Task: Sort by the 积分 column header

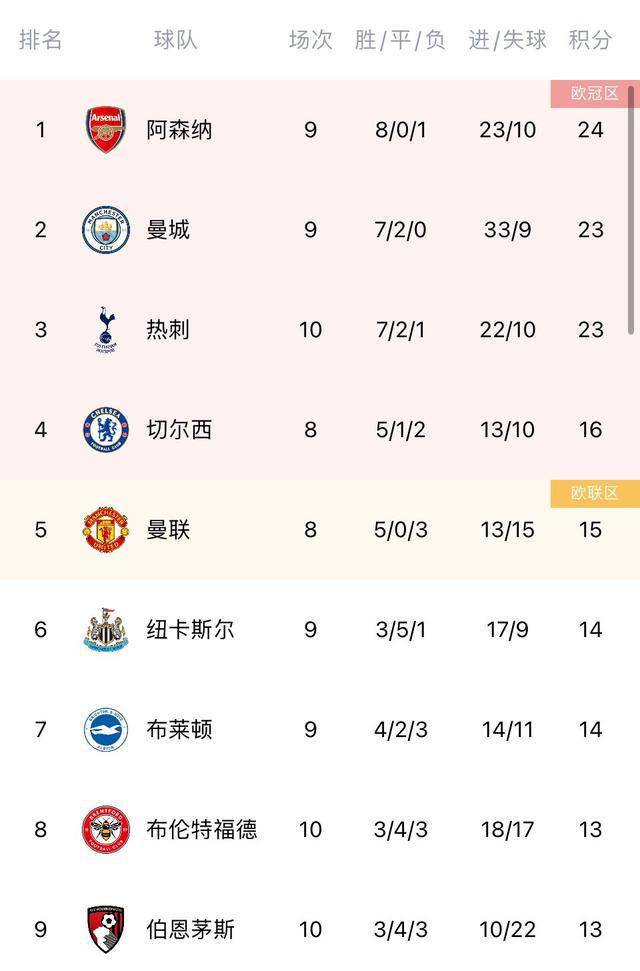Action: click(x=590, y=40)
